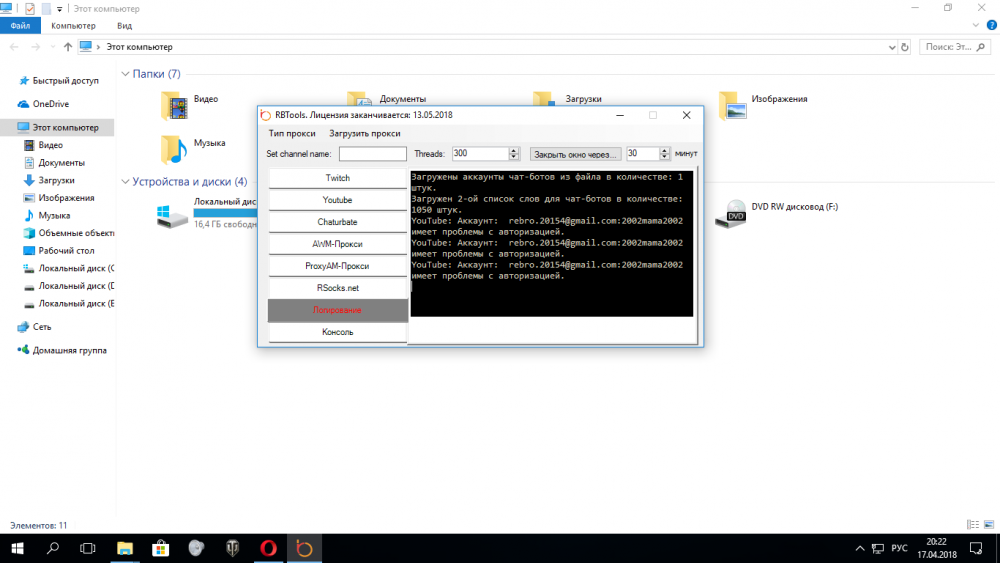This screenshot has width=1000, height=563.
Task: Open the Загрузить прокси menu
Action: 365,133
